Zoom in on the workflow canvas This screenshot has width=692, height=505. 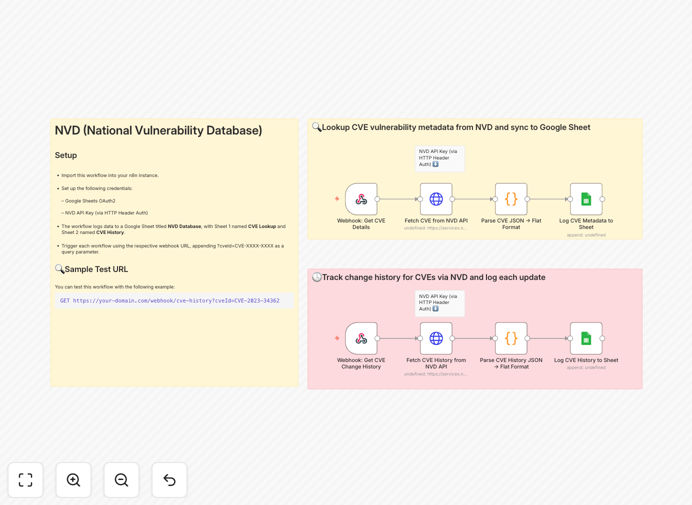click(x=73, y=480)
